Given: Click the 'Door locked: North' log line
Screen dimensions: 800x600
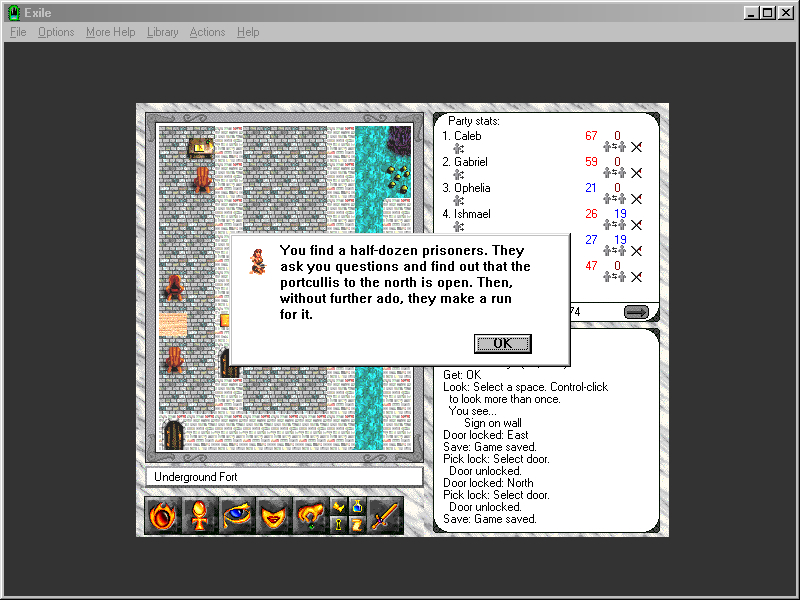Looking at the screenshot, I should tap(488, 483).
